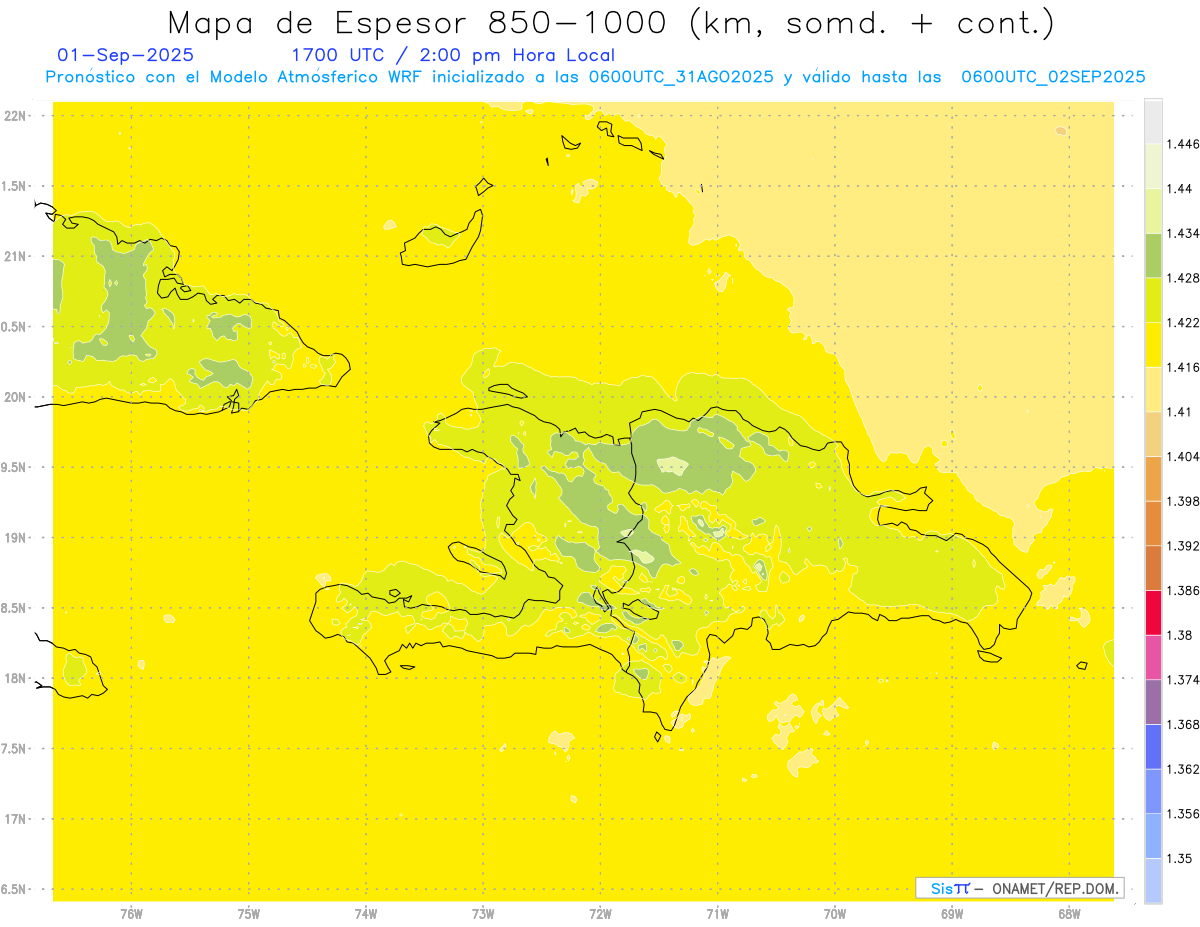This screenshot has width=1200, height=927.
Task: Click the legend value '1.404'
Action: [x=1184, y=457]
